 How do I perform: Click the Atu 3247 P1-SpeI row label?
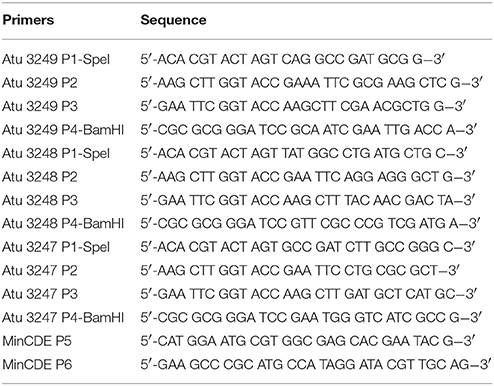point(56,248)
